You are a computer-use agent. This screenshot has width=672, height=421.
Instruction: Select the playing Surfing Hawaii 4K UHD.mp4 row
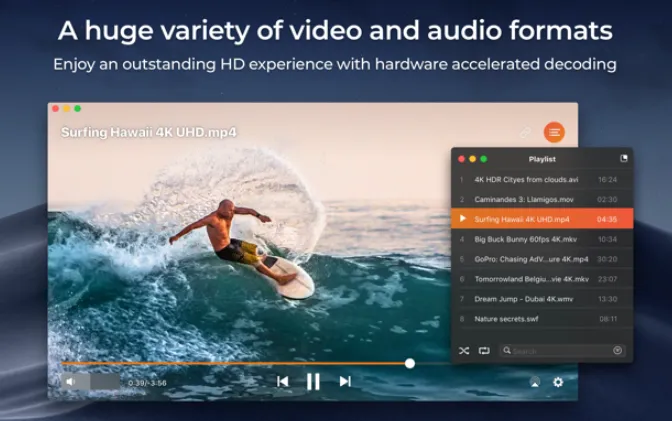pos(542,219)
